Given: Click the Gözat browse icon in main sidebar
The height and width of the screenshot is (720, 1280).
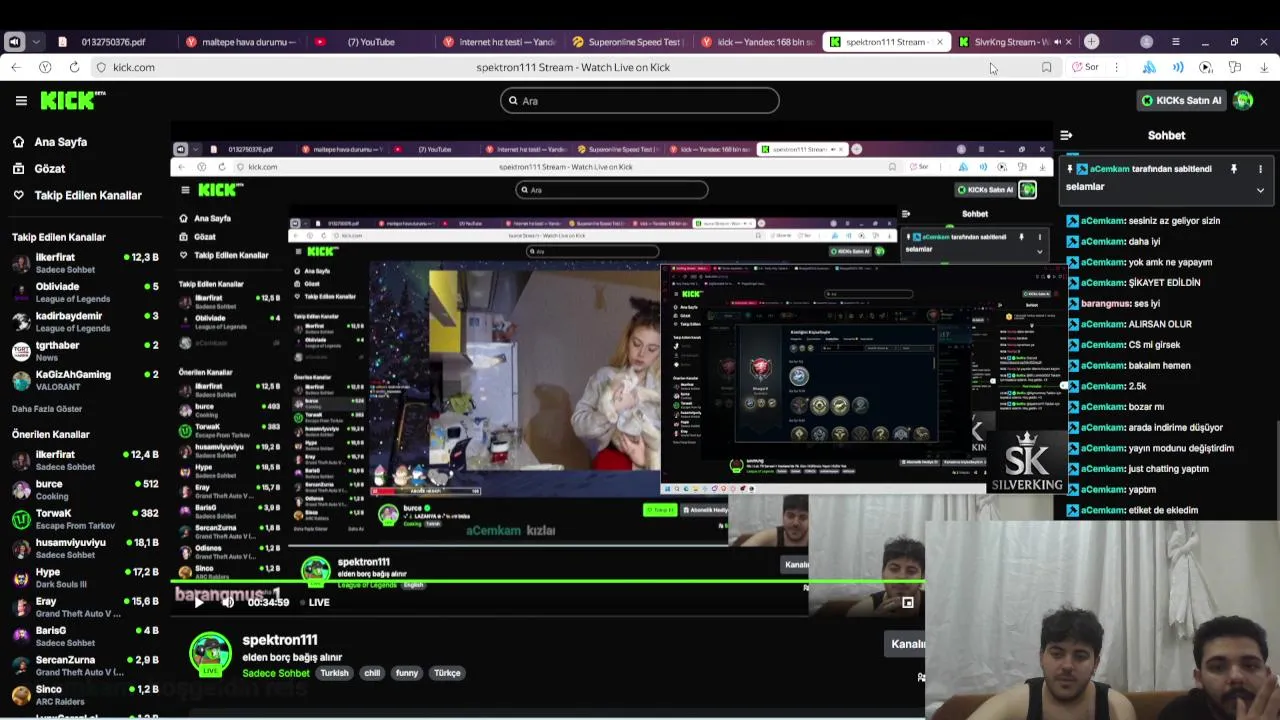Looking at the screenshot, I should click(x=18, y=169).
